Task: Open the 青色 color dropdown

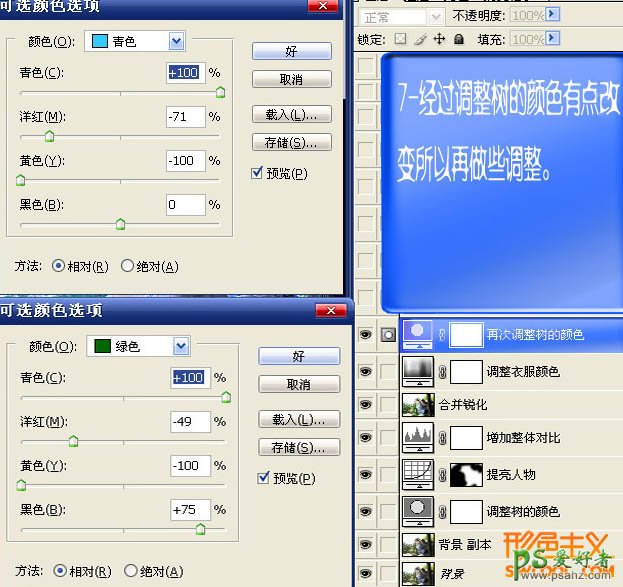Action: click(177, 41)
